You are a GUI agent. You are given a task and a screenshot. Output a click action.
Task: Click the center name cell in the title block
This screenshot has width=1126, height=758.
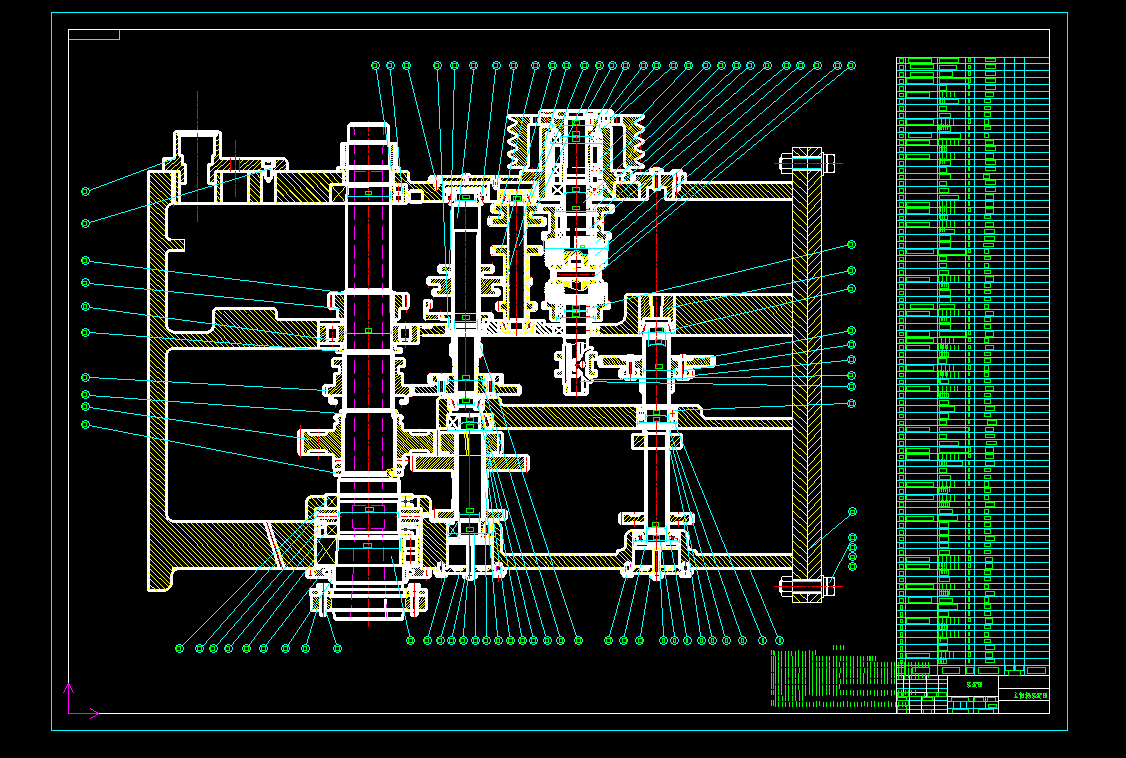[x=973, y=686]
